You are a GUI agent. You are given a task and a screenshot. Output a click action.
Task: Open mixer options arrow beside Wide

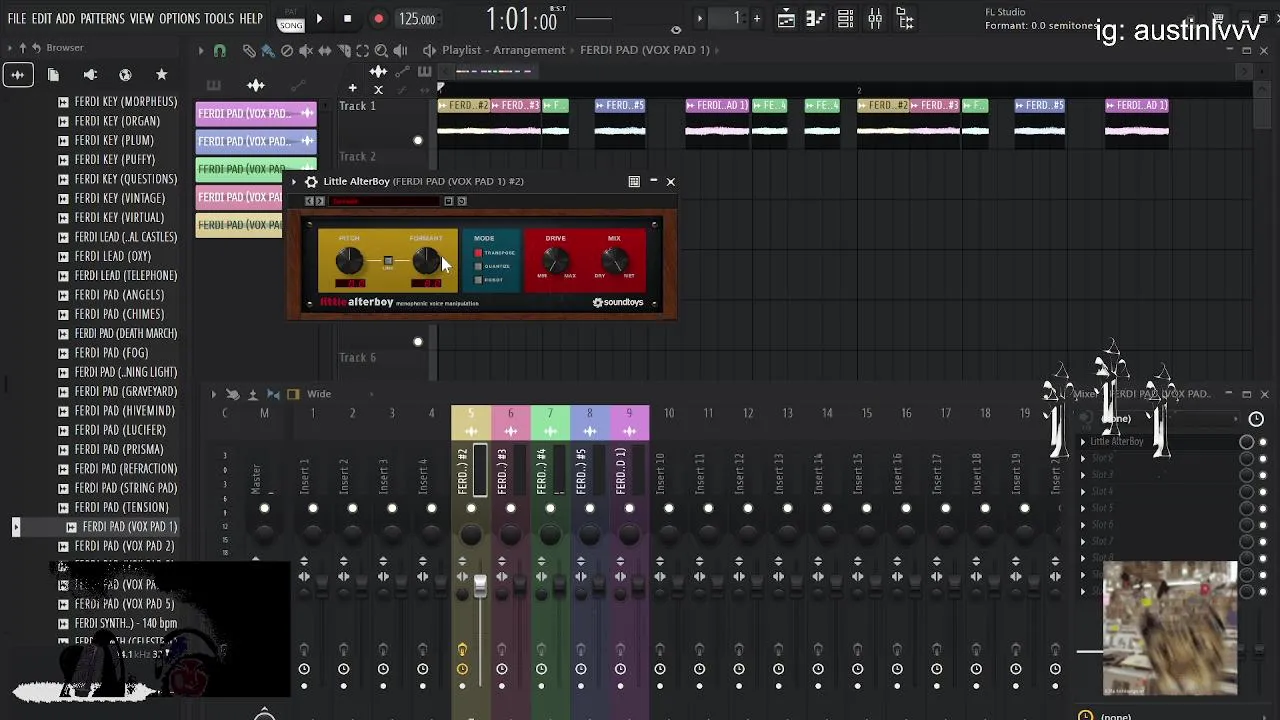pos(213,394)
